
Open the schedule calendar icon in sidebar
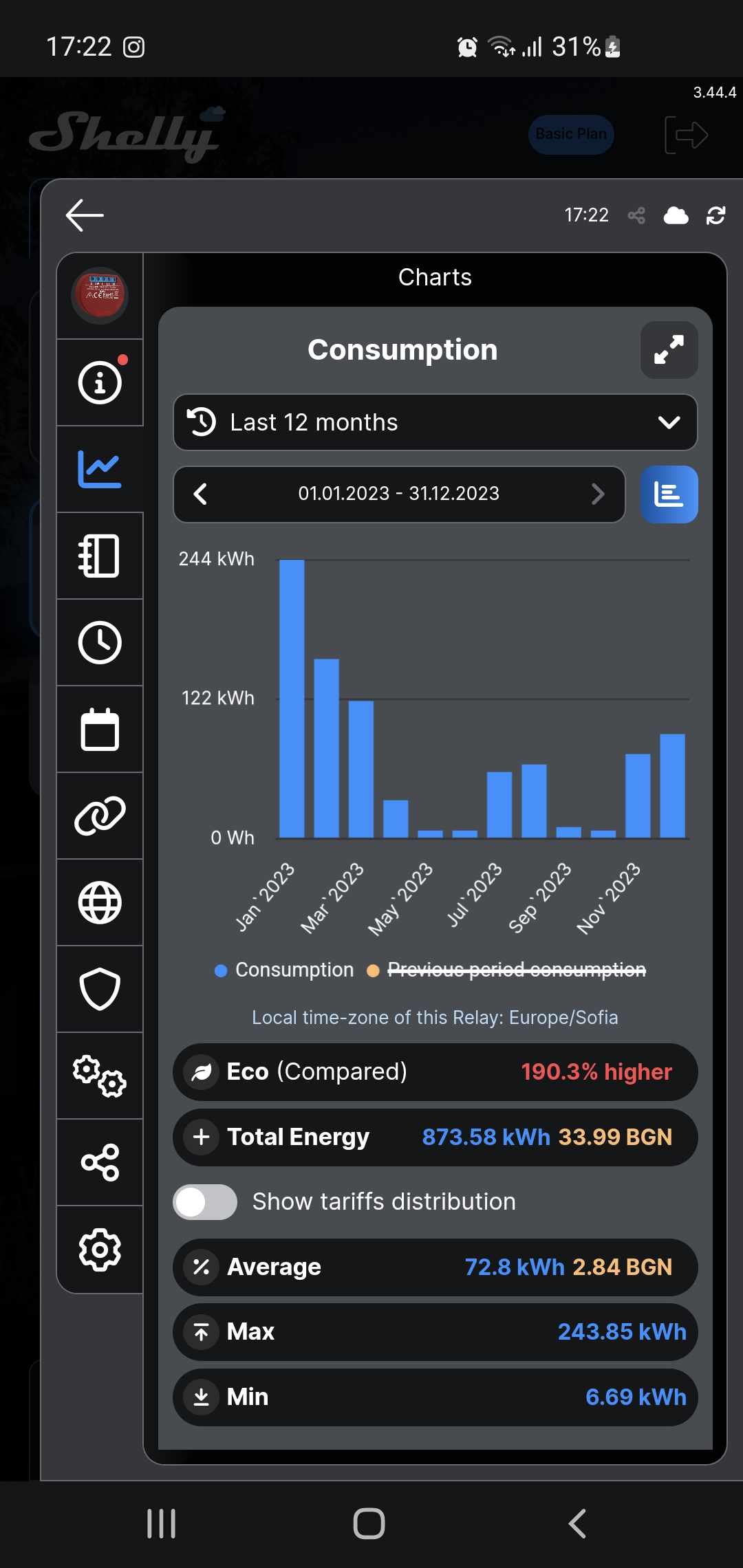tap(100, 729)
